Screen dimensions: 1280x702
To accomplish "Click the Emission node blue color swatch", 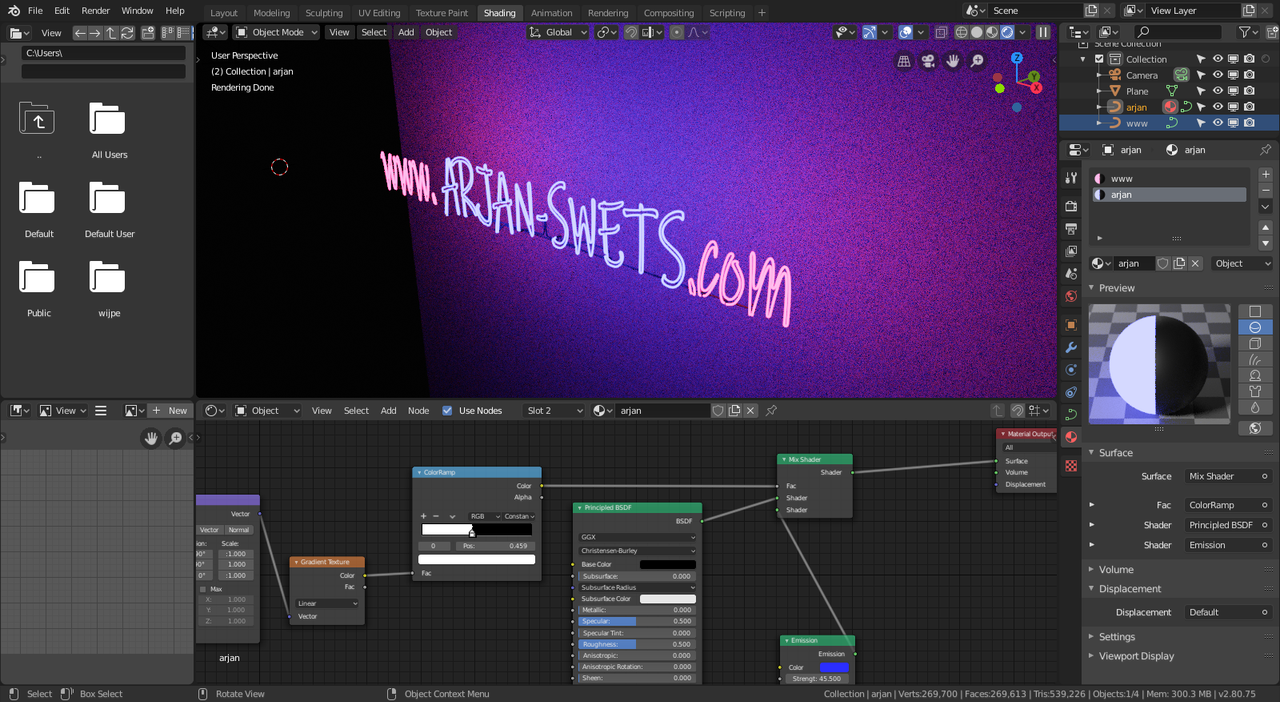I will (834, 667).
